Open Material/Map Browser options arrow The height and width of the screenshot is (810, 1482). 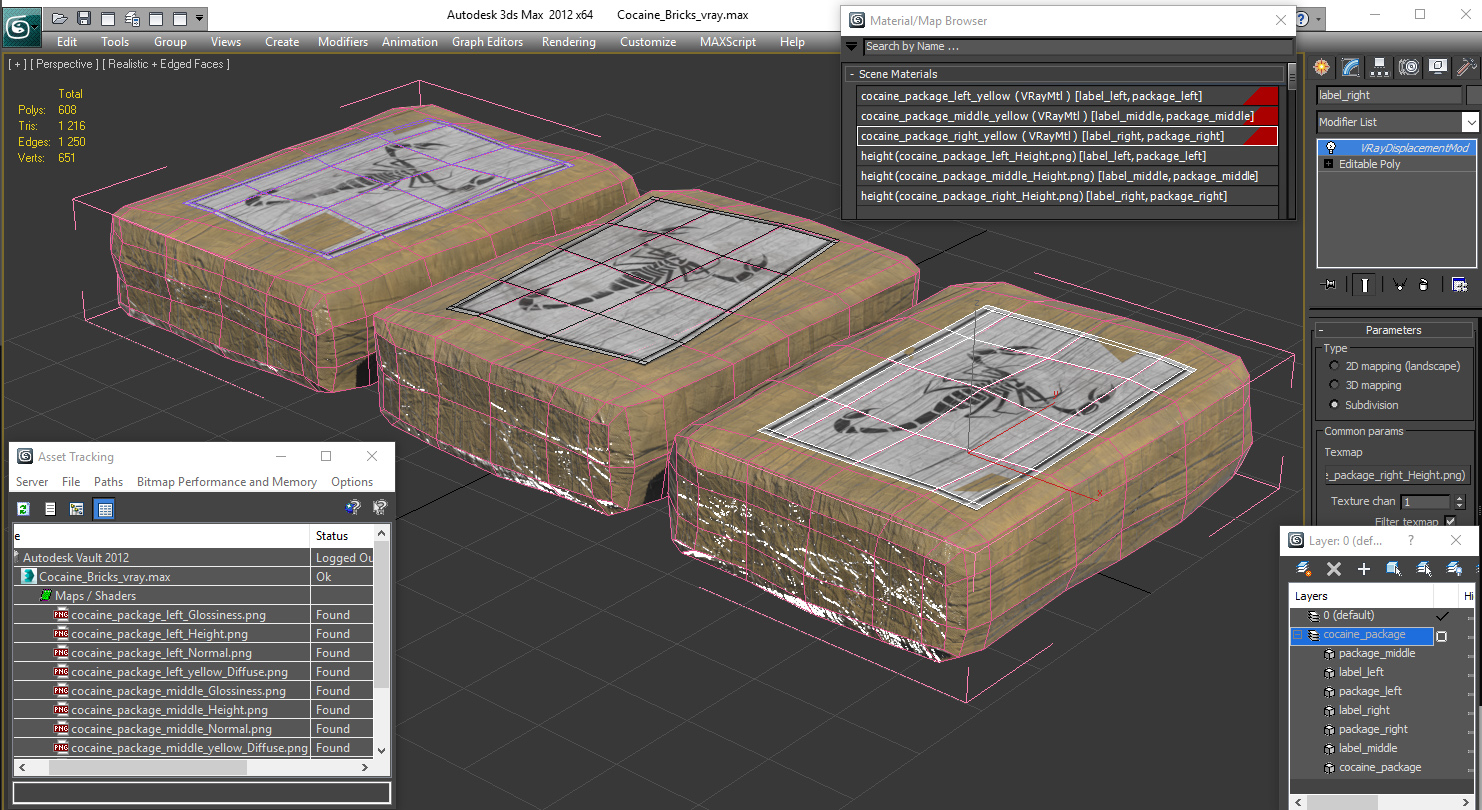[x=851, y=46]
